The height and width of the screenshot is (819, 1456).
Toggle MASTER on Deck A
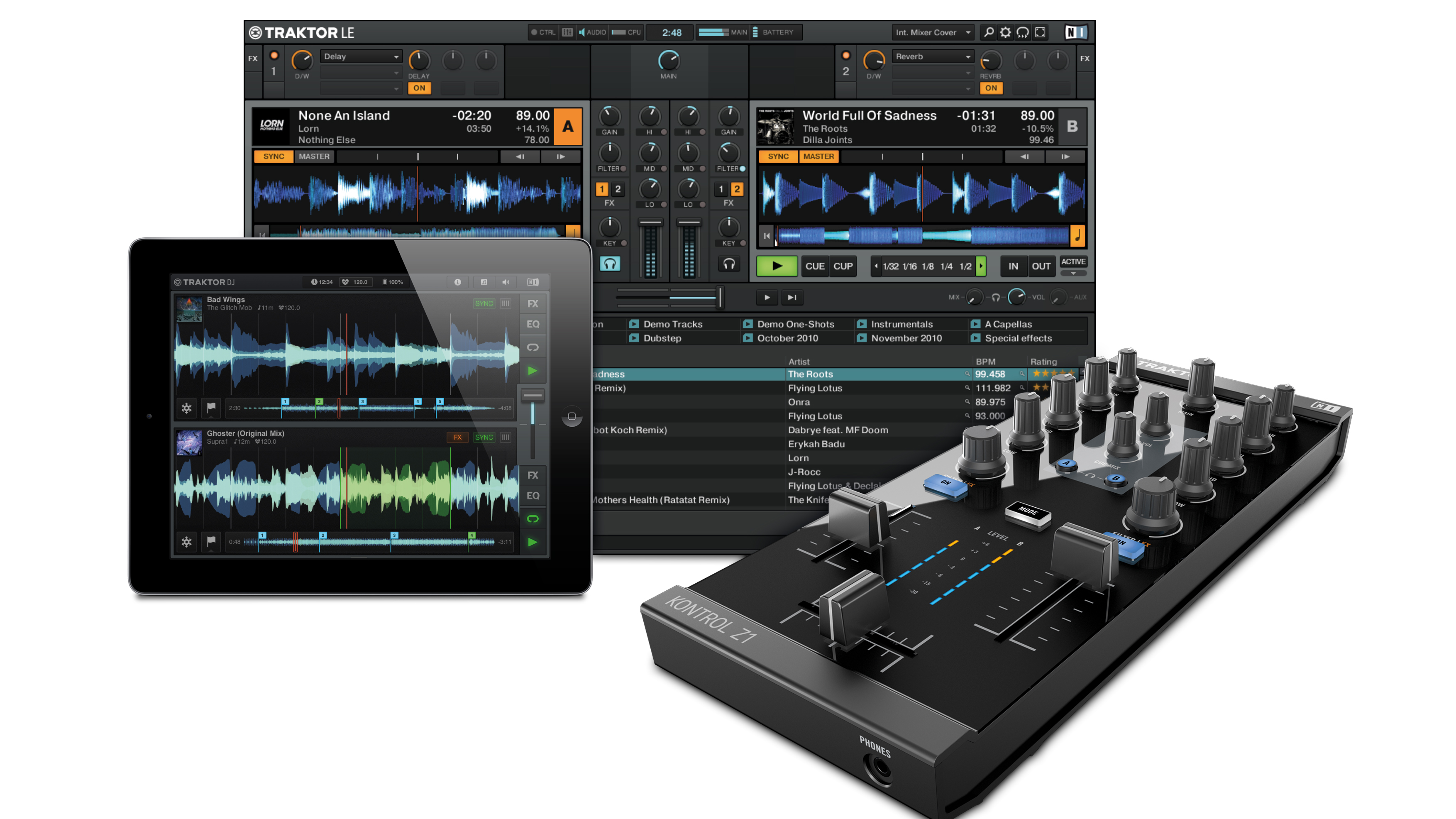[314, 156]
